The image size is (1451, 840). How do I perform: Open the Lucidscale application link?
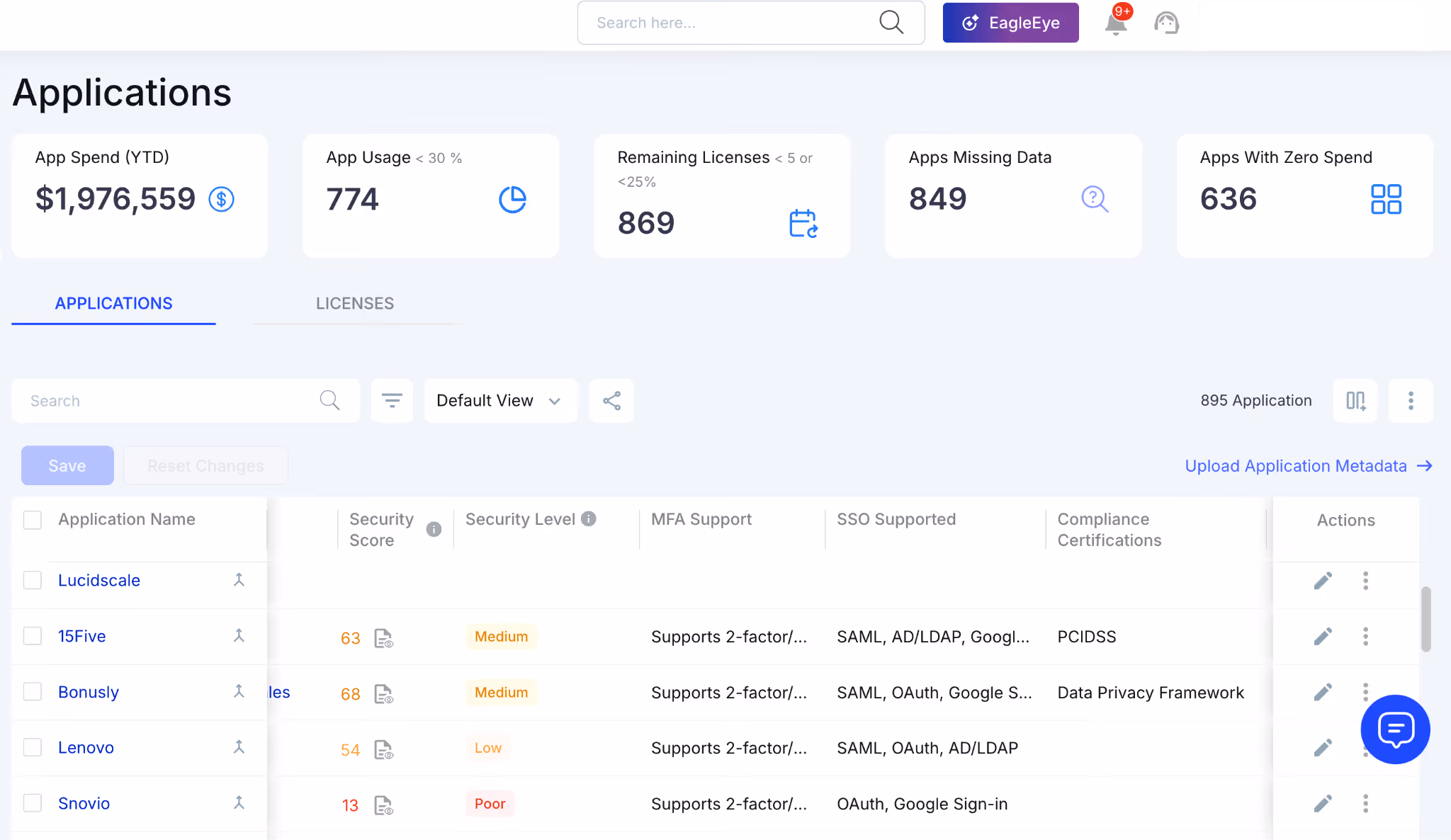99,580
